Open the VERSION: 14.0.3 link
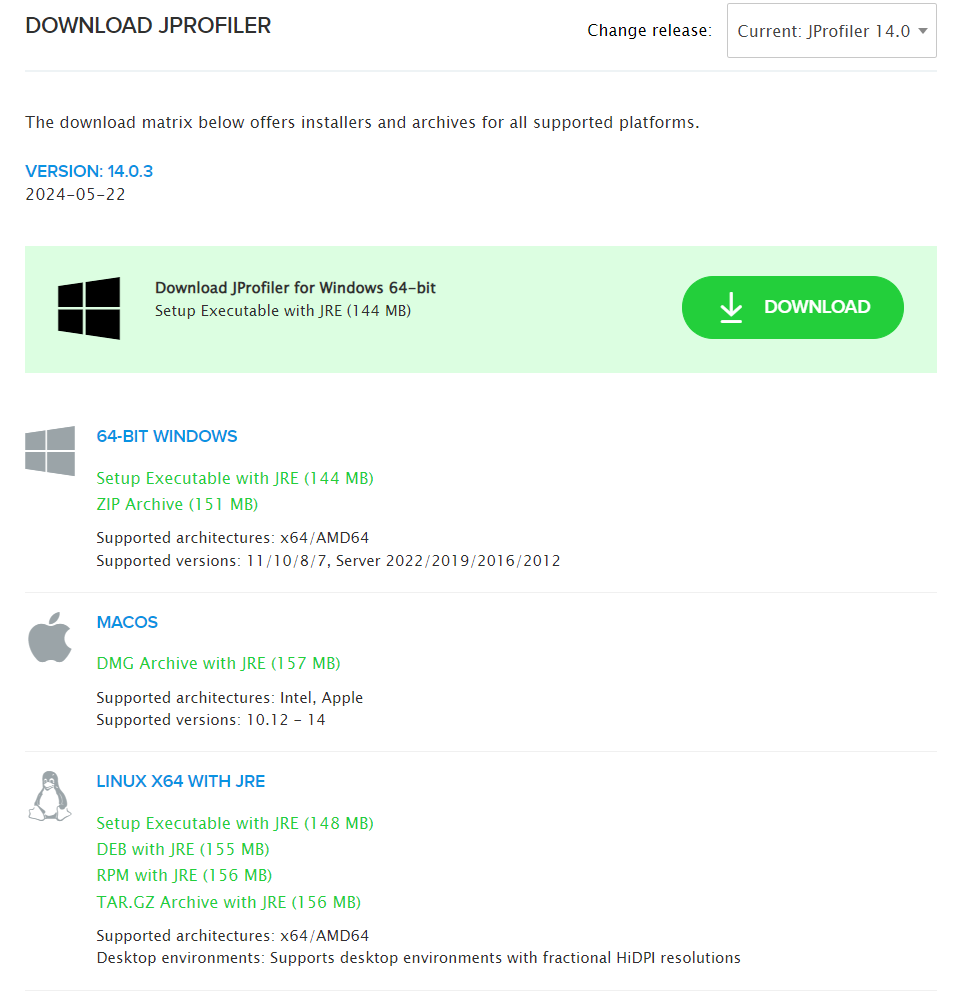This screenshot has width=980, height=993. coord(89,171)
